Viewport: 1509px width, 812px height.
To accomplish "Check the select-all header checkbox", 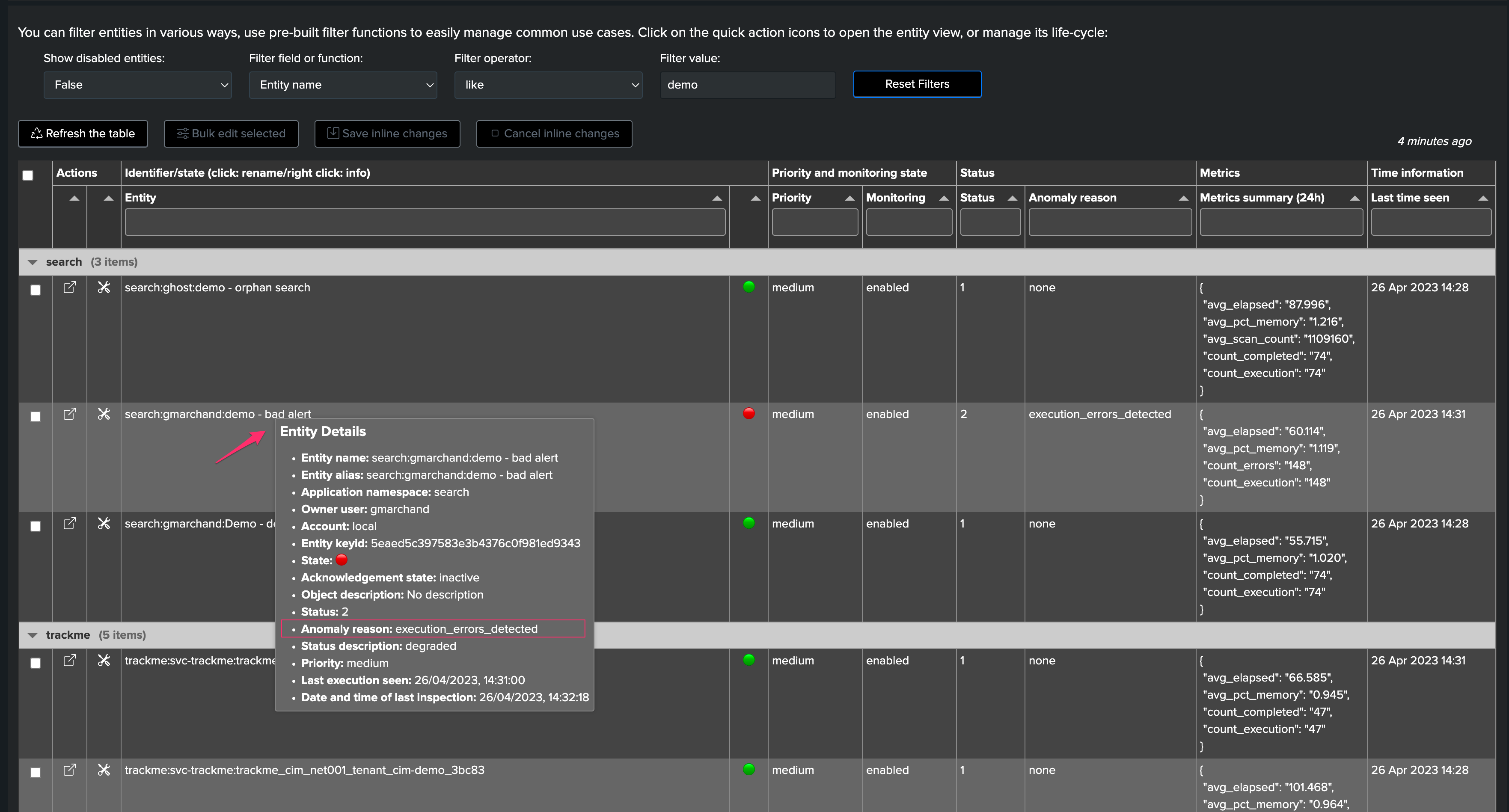I will coord(28,175).
